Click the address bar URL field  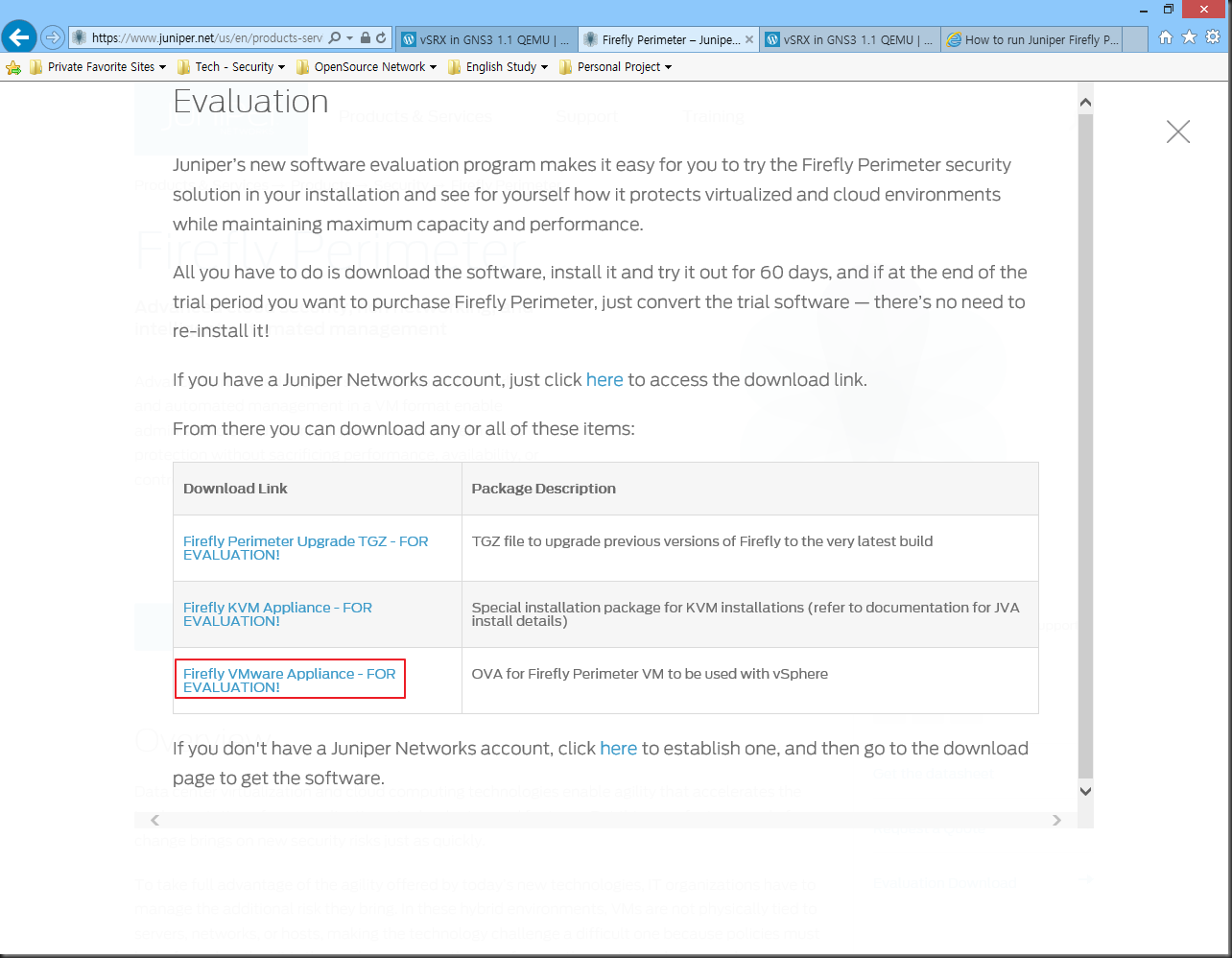pos(206,38)
